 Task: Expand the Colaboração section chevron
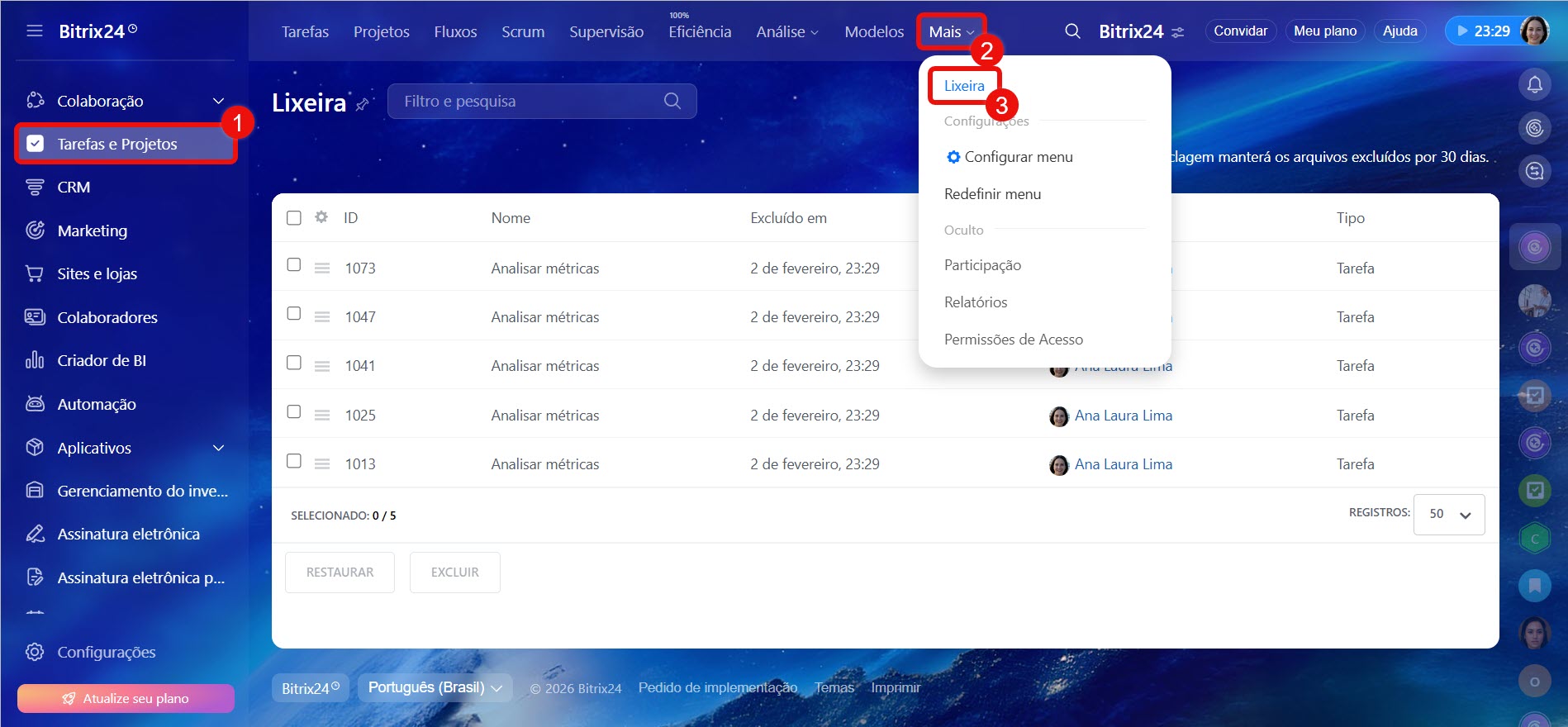click(218, 101)
